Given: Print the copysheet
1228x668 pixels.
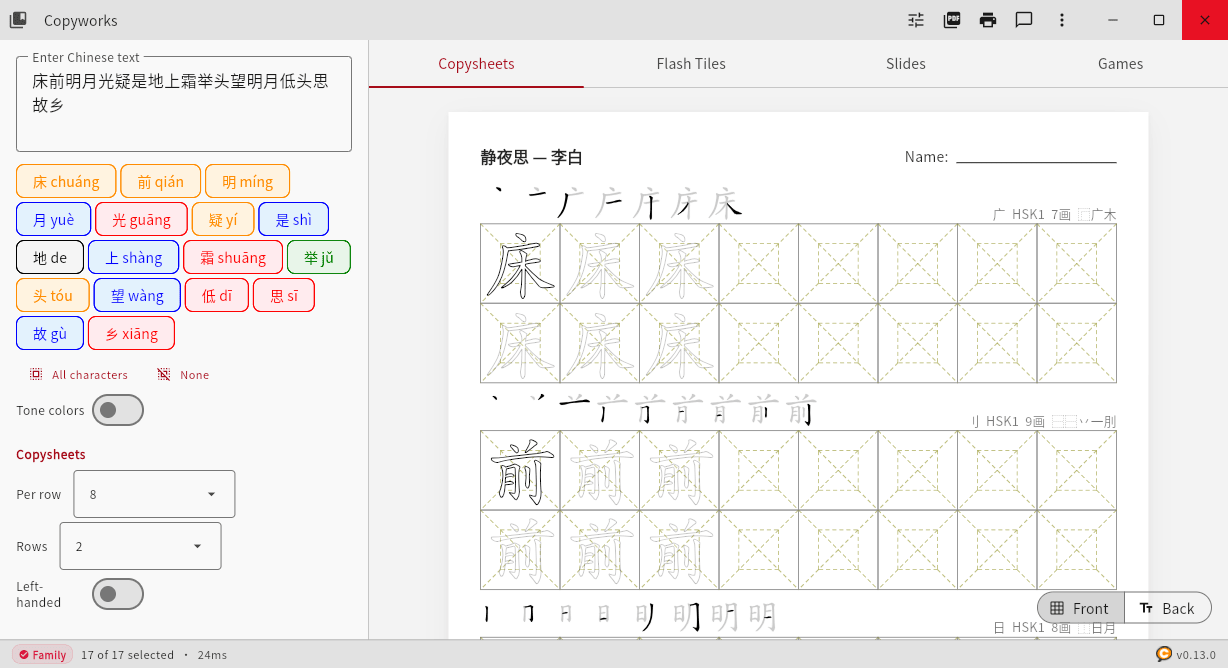Looking at the screenshot, I should (x=987, y=20).
